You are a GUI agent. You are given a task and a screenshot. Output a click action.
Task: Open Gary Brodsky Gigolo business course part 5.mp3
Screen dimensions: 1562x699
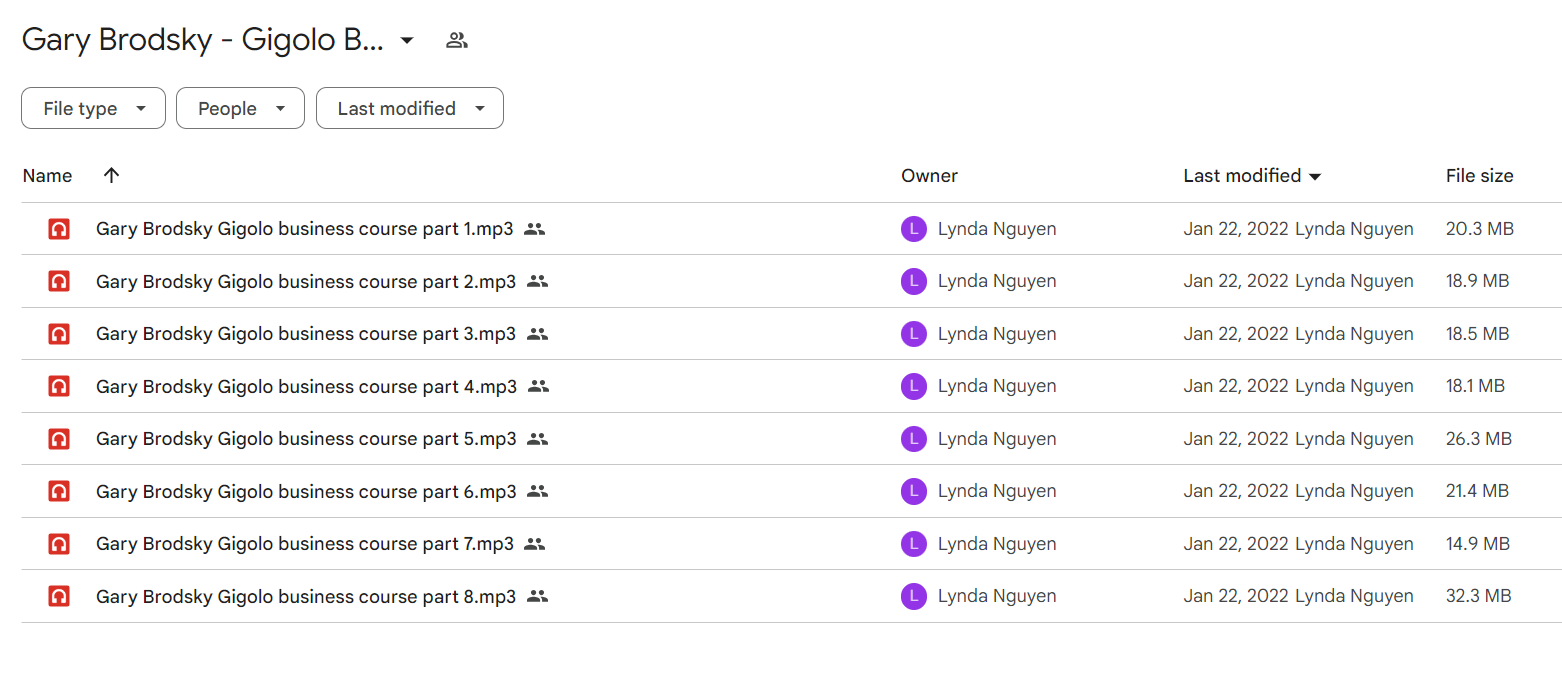(x=306, y=439)
